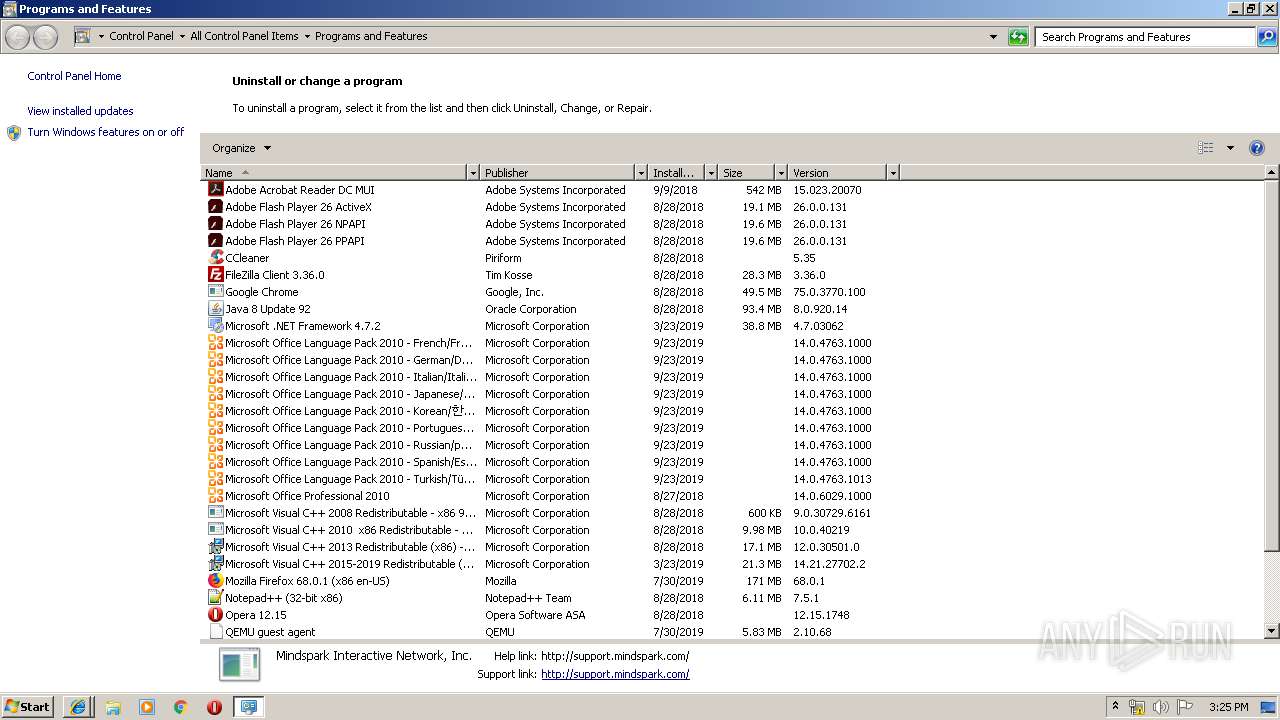
Task: Click the list scrollbar up arrow
Action: coord(1272,173)
